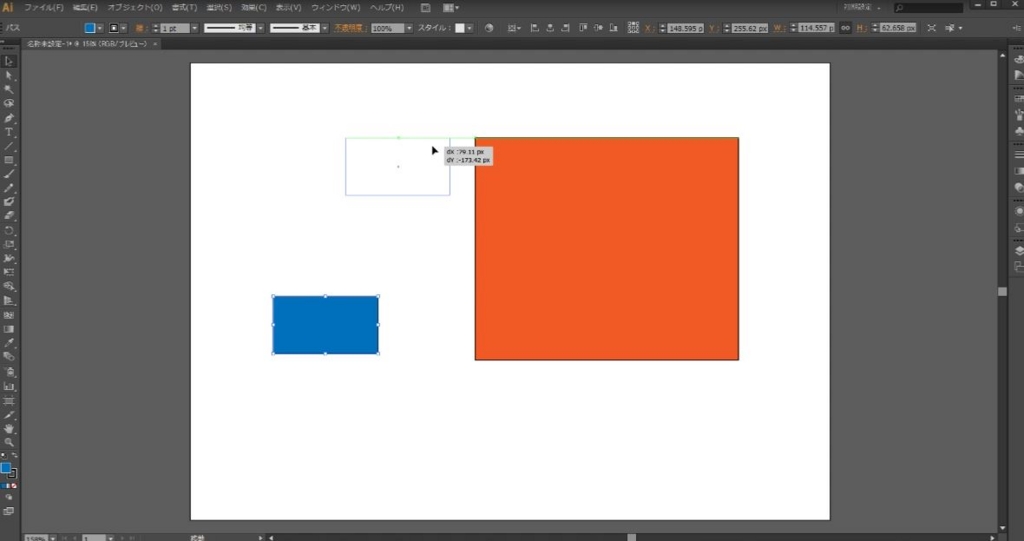1024x541 pixels.
Task: Open ヘルプ(H) menu
Action: [x=387, y=8]
